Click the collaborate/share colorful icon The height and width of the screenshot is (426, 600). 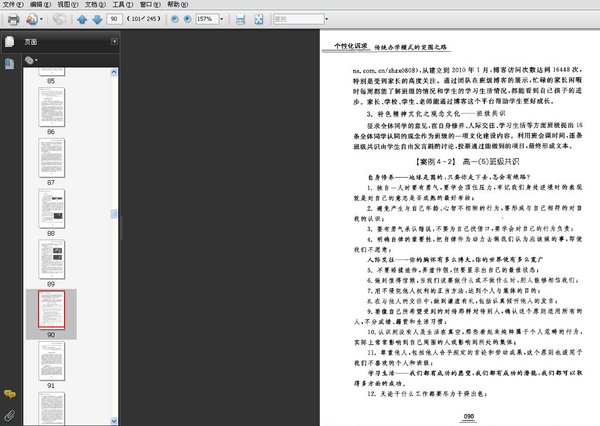tap(32, 19)
